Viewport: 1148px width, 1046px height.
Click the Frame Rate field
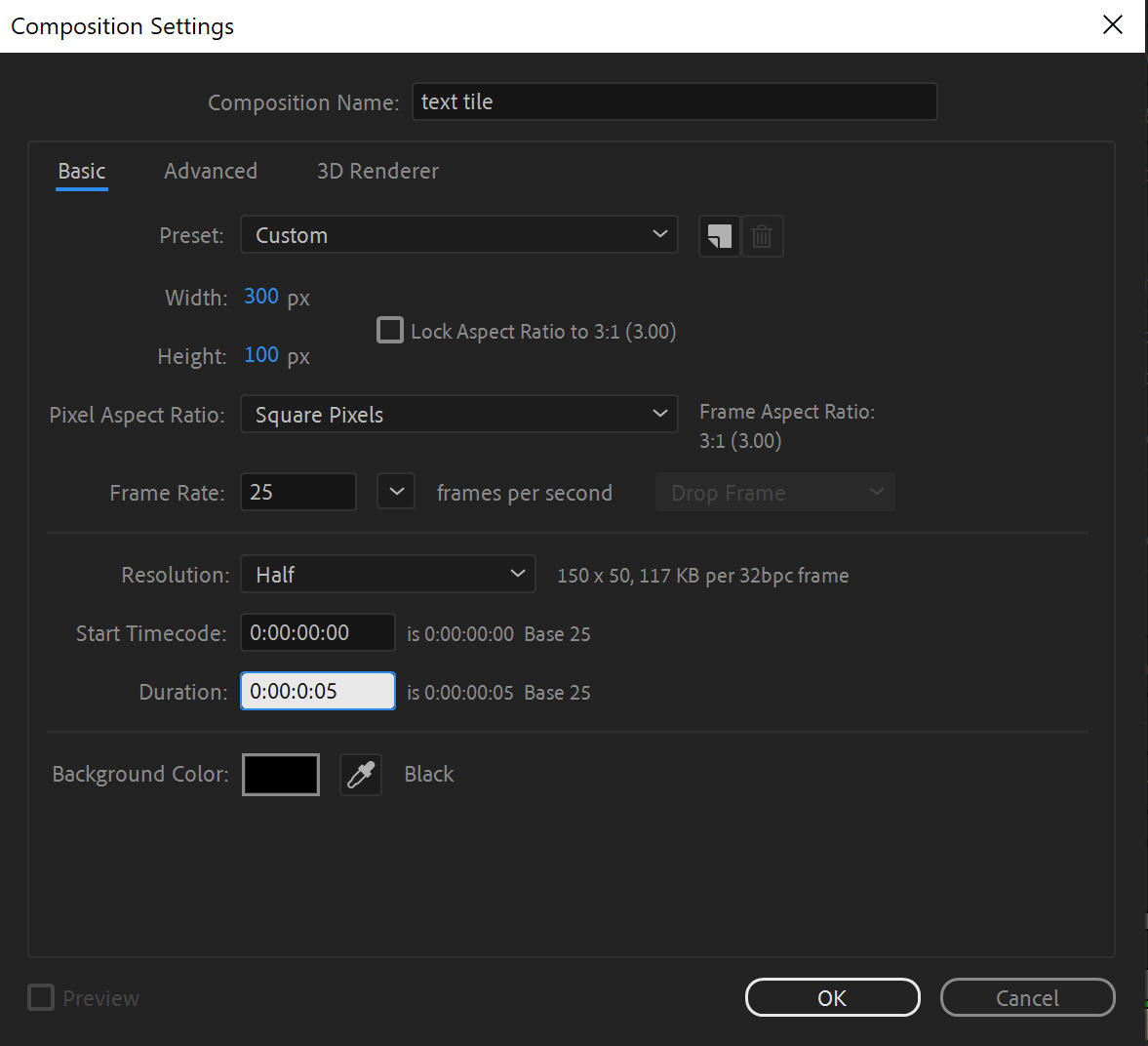pyautogui.click(x=298, y=492)
